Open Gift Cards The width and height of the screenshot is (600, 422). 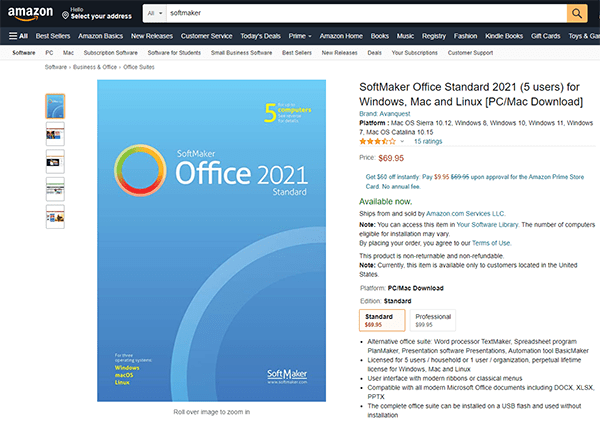coord(546,36)
